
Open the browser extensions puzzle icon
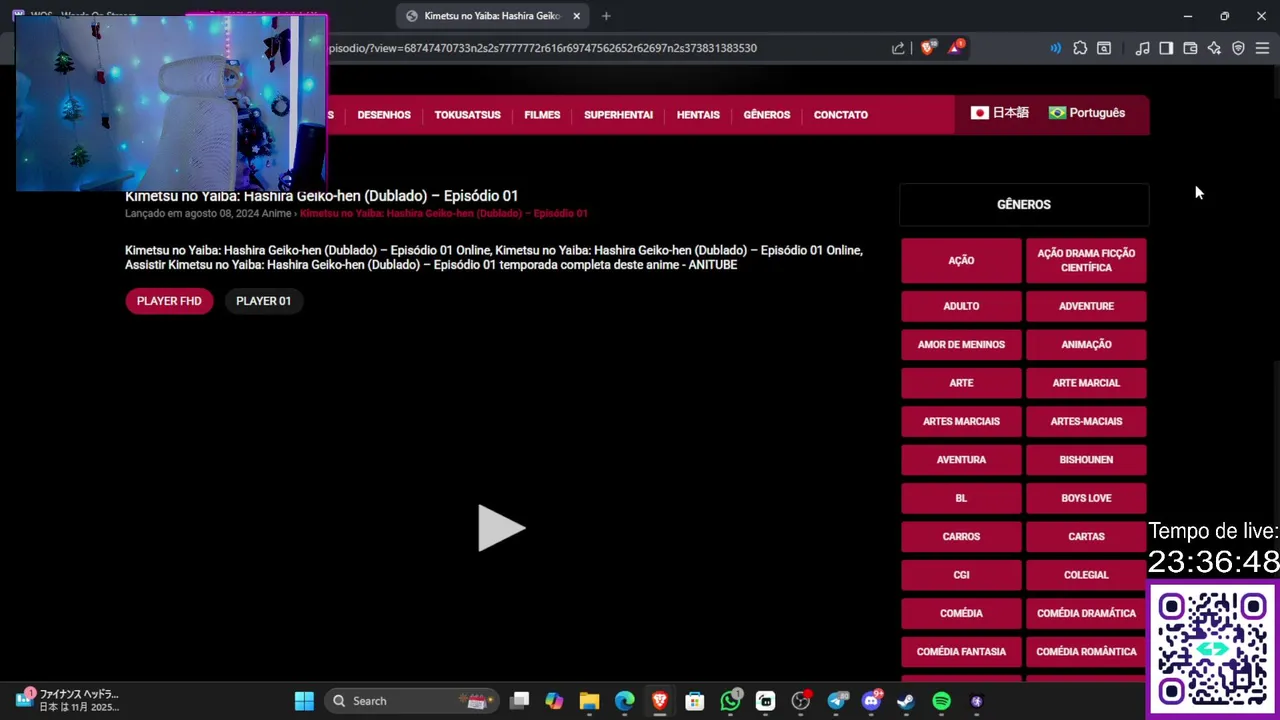pyautogui.click(x=1080, y=48)
